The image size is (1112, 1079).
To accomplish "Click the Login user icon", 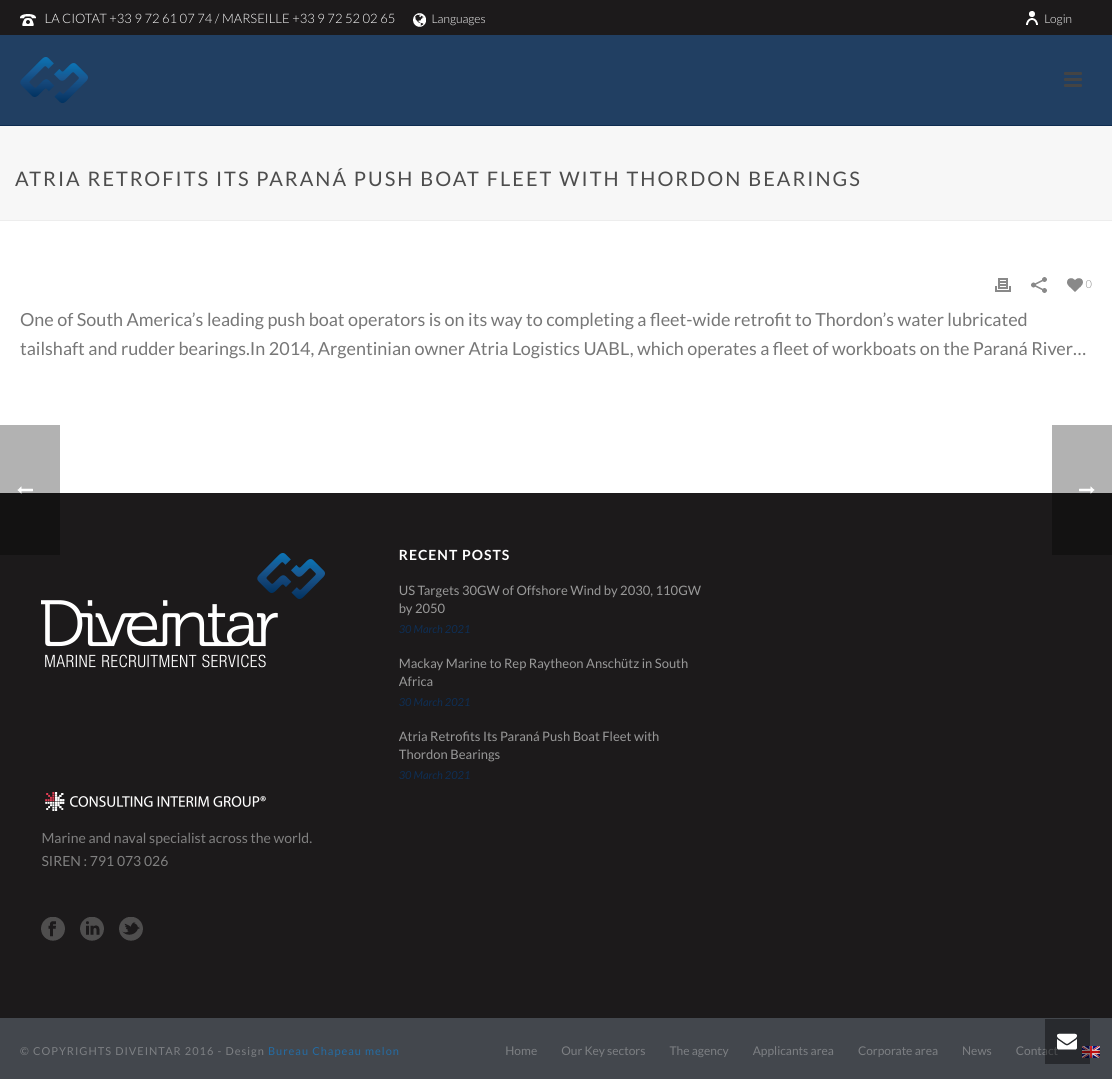I will coord(1032,18).
